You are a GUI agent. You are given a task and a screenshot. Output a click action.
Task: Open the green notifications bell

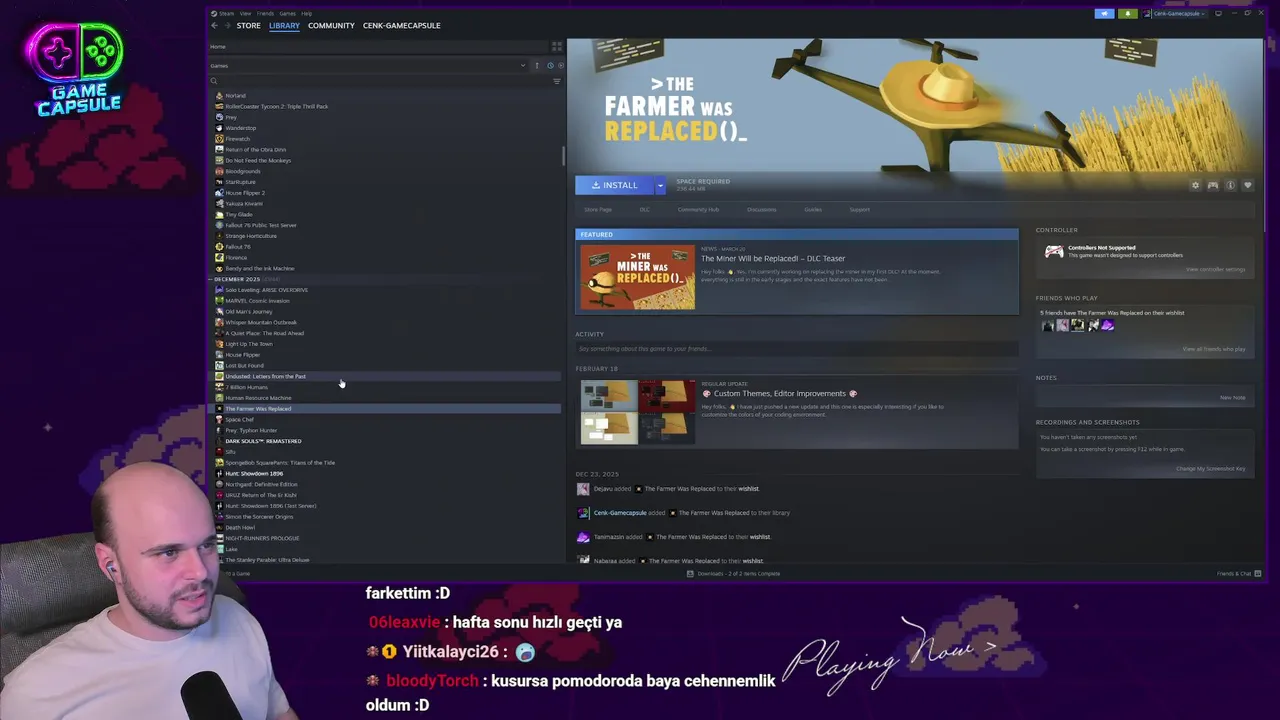click(1128, 13)
